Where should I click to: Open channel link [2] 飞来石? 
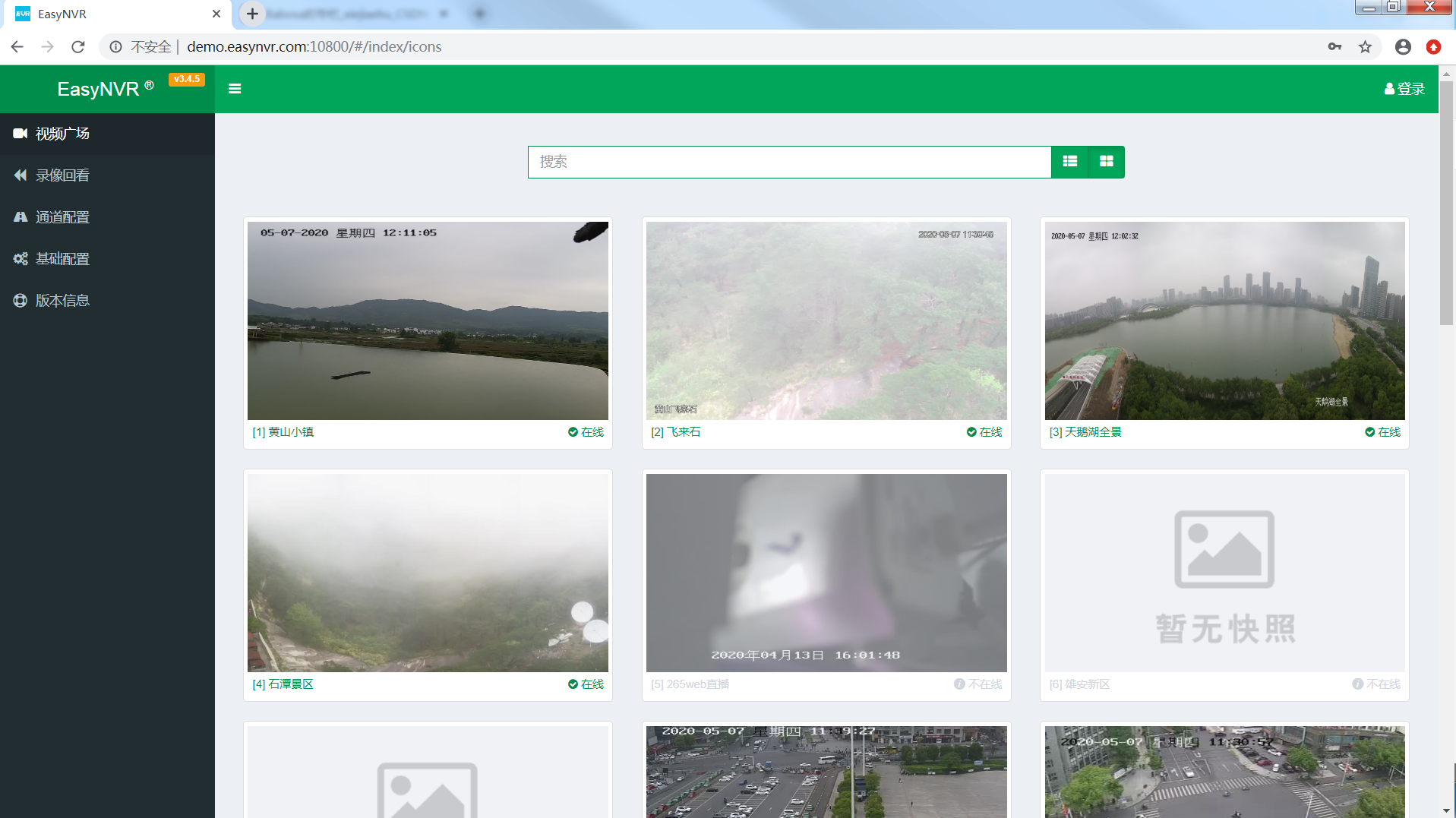(676, 431)
